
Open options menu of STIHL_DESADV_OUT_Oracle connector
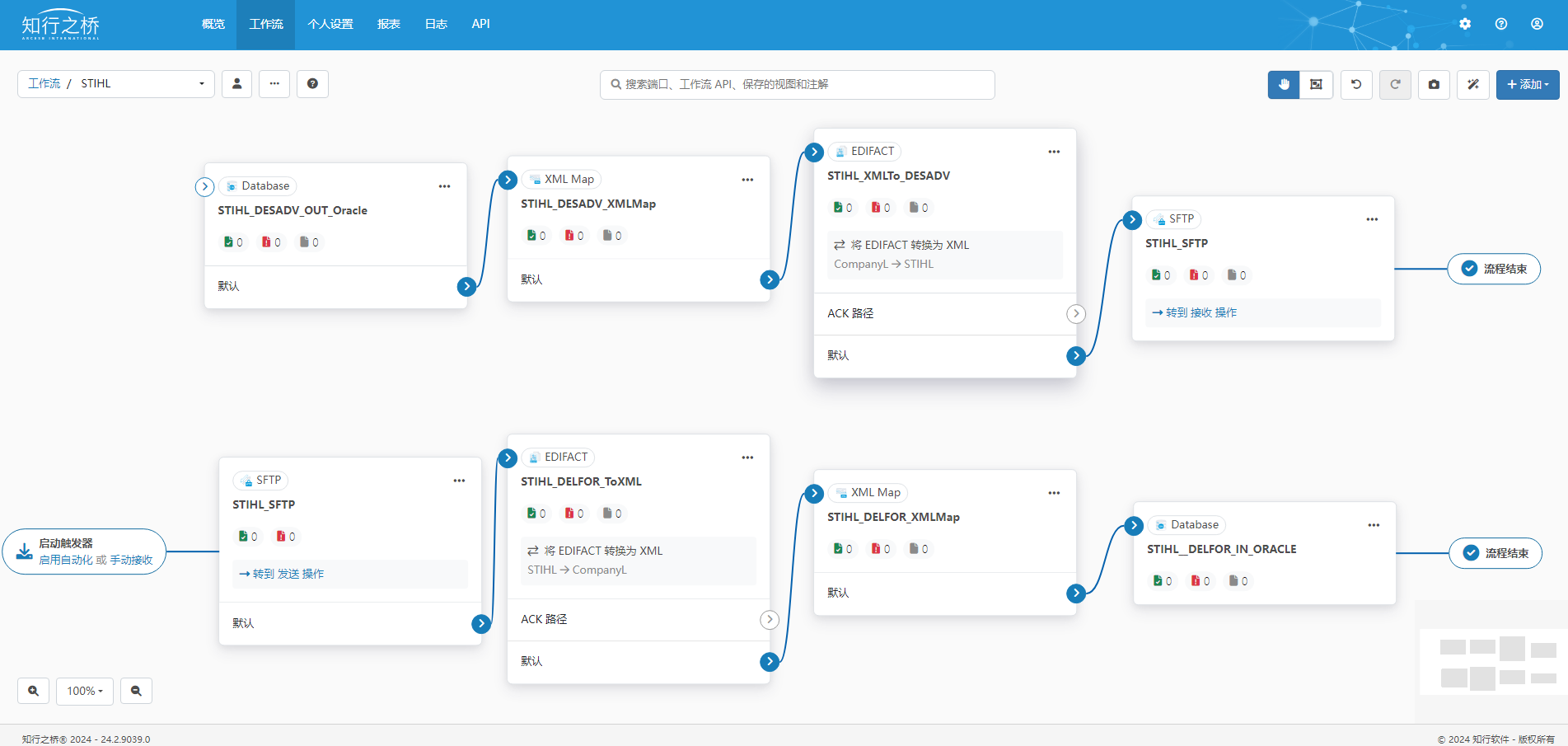(x=445, y=186)
